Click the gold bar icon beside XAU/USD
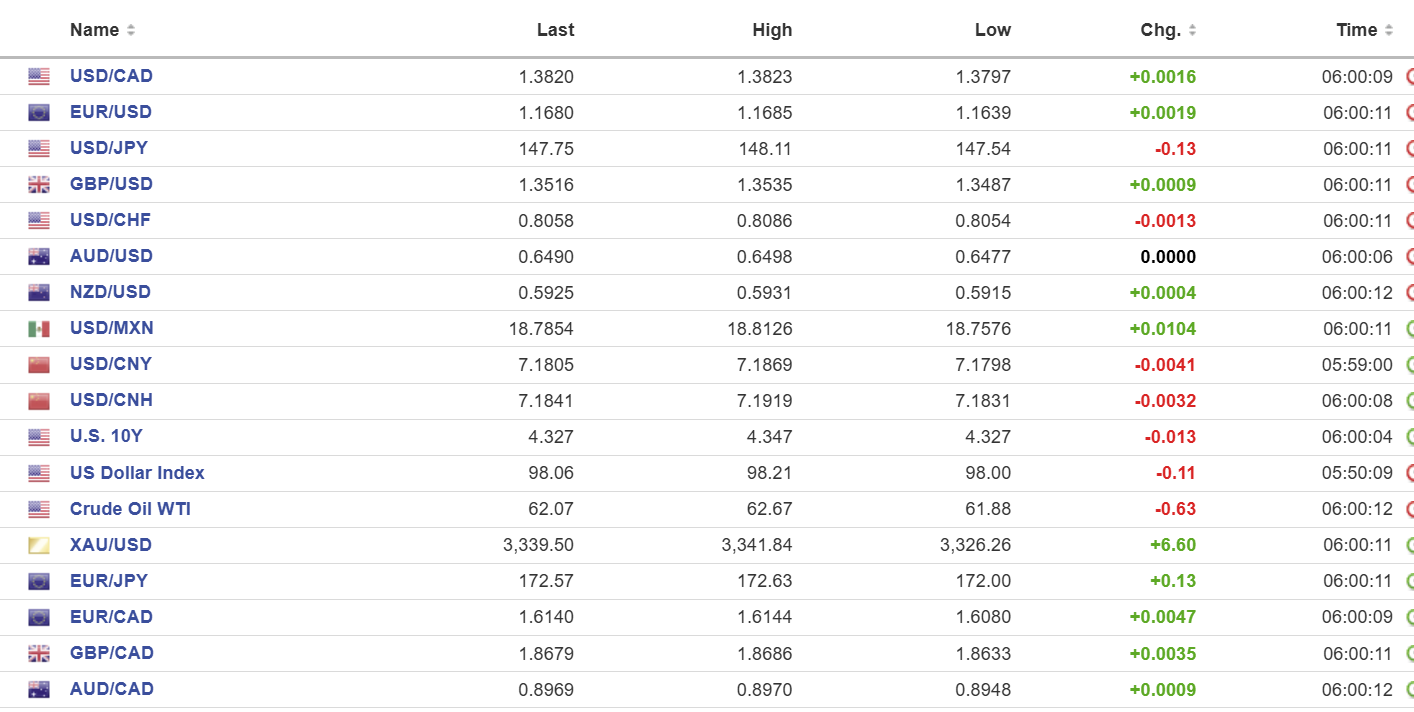The image size is (1414, 712). coord(39,546)
